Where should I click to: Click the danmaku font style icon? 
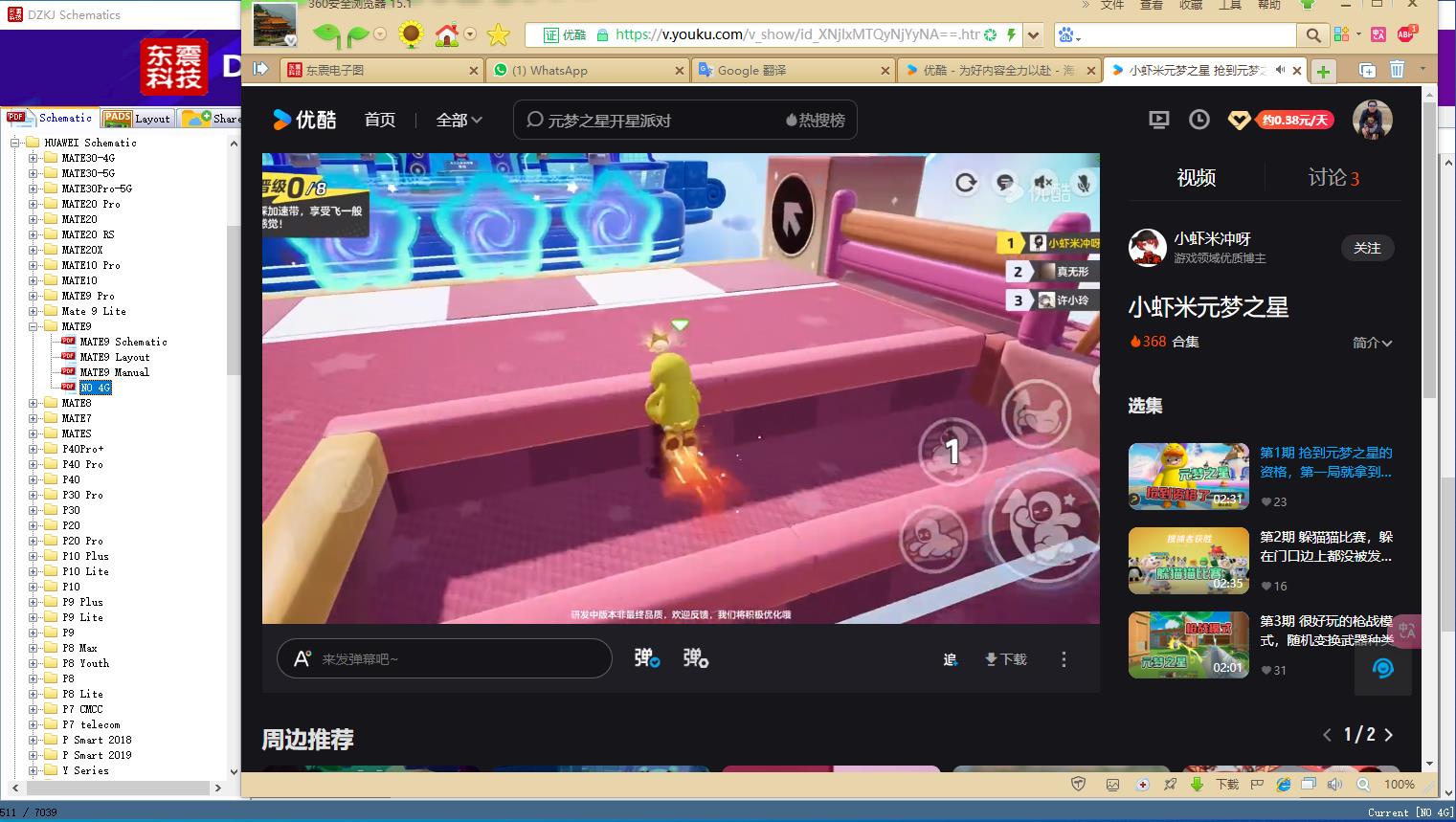[302, 658]
